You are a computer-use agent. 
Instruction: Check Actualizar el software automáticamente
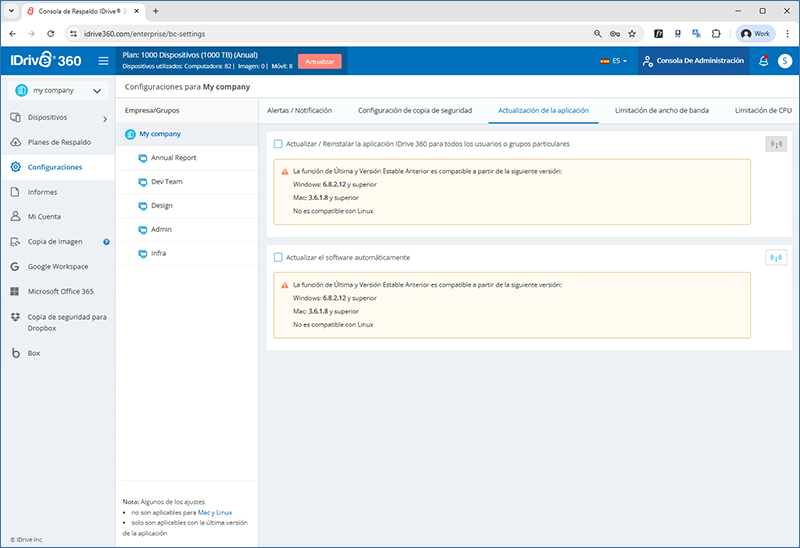(x=278, y=258)
